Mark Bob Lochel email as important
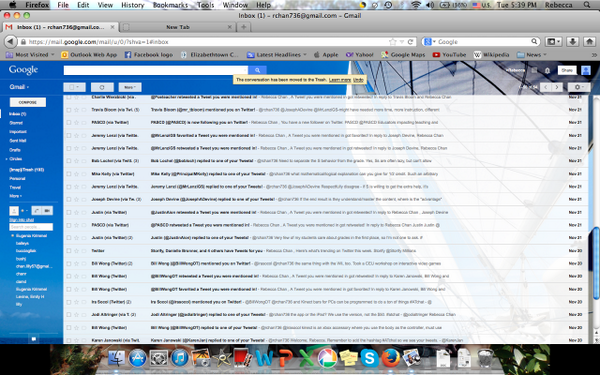The image size is (600, 375). coord(84,161)
